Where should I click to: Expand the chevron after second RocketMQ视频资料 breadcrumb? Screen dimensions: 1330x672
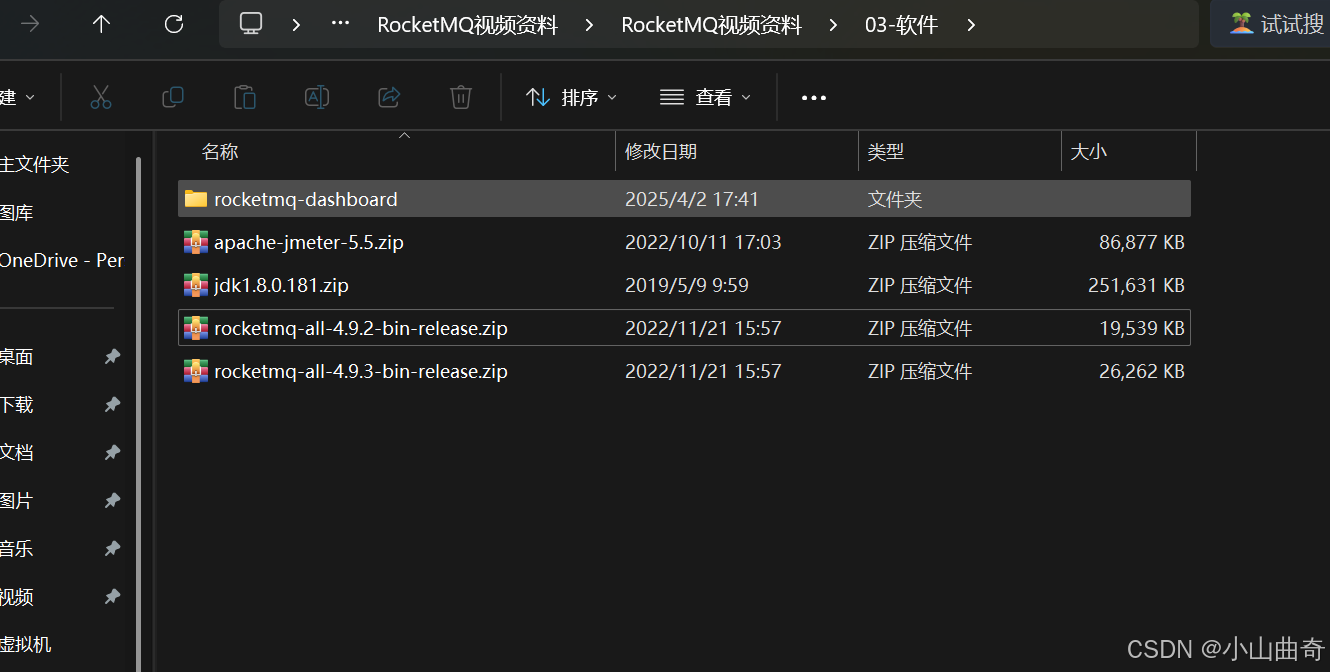click(833, 25)
